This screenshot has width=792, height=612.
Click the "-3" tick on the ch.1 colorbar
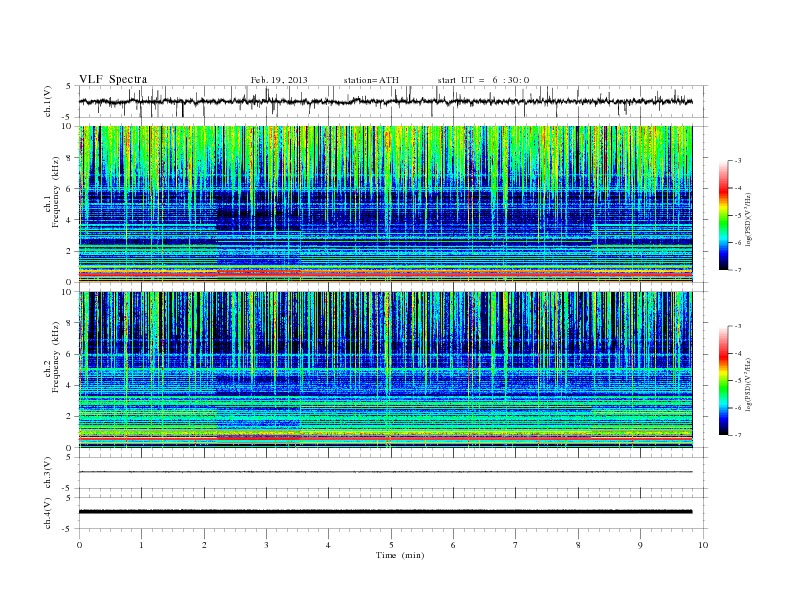tap(737, 161)
